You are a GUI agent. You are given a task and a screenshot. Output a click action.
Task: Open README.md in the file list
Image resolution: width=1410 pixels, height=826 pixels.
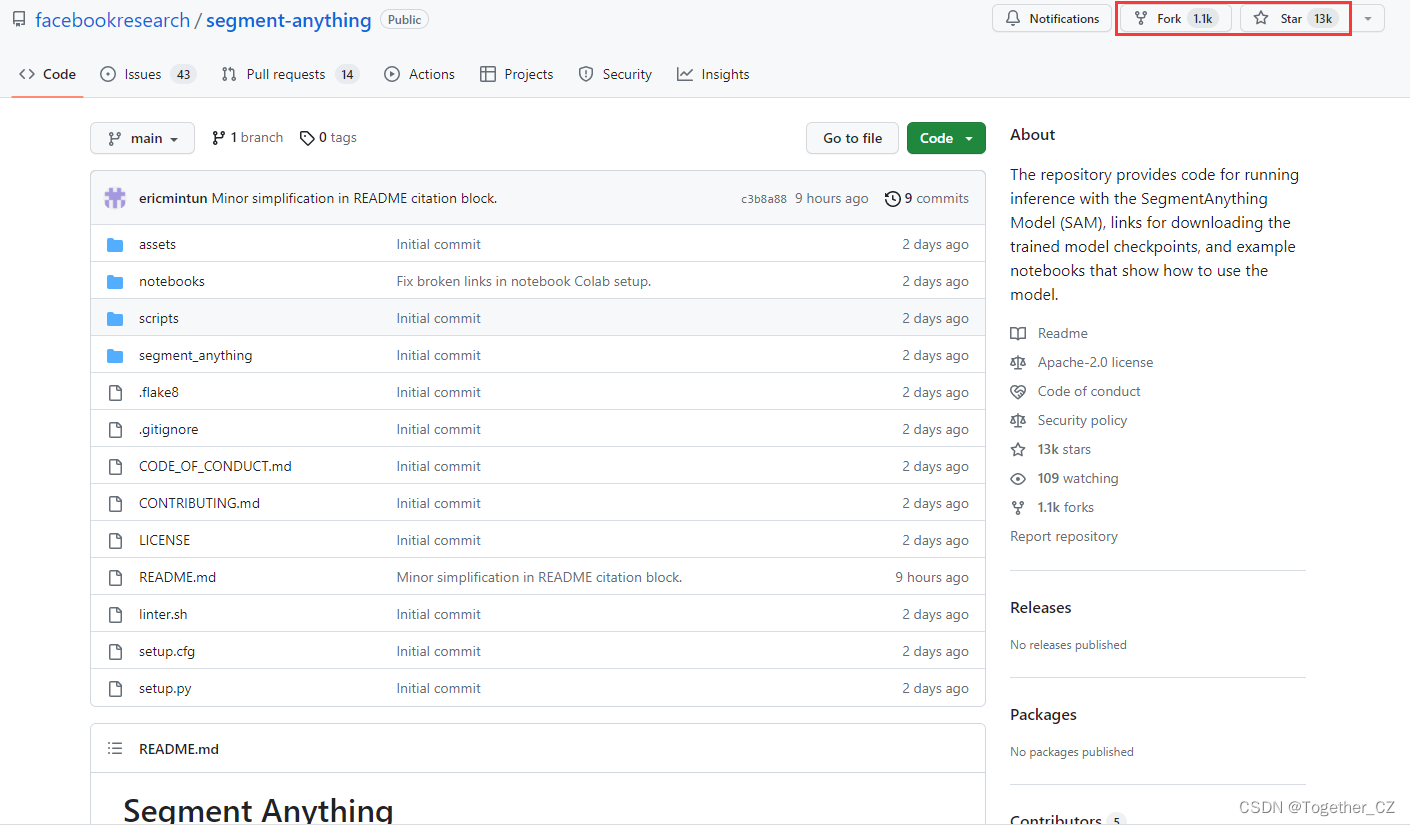tap(177, 577)
